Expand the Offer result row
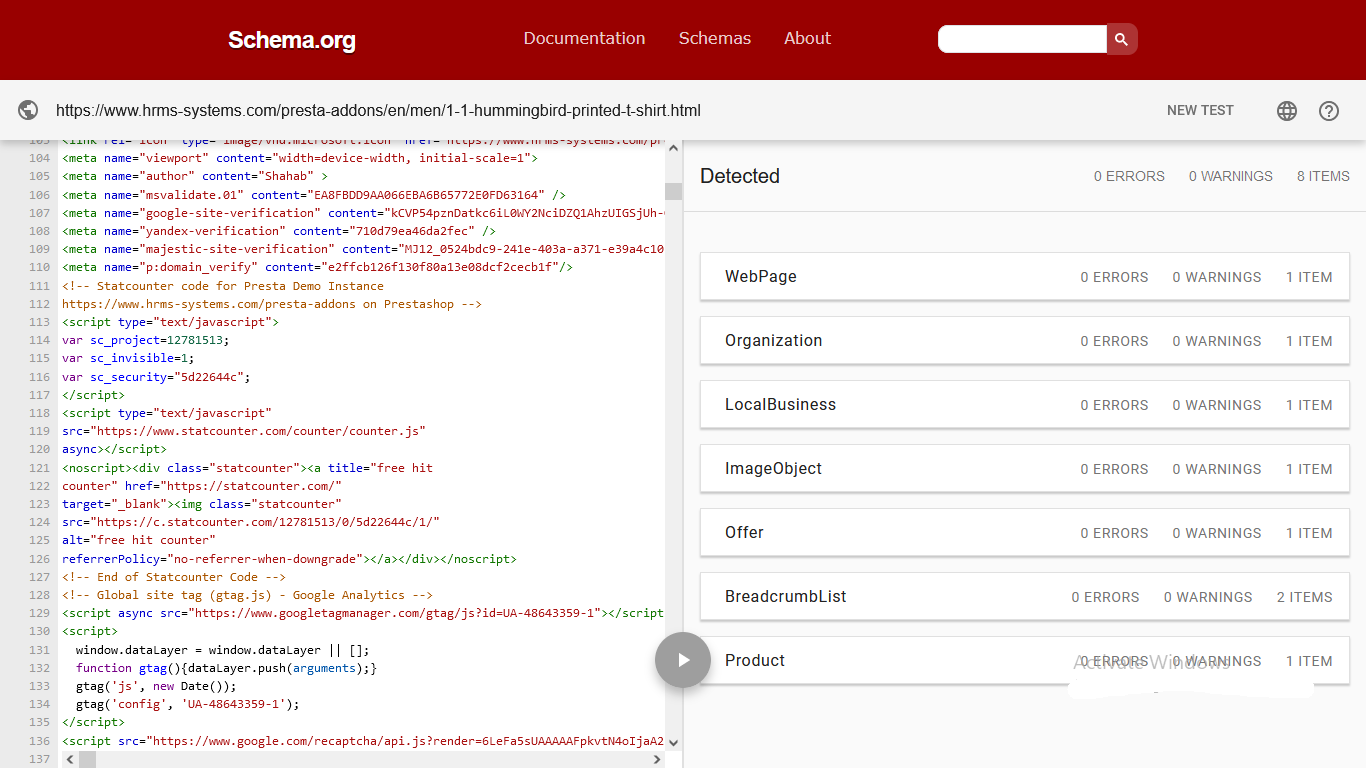This screenshot has height=768, width=1366. click(1025, 533)
